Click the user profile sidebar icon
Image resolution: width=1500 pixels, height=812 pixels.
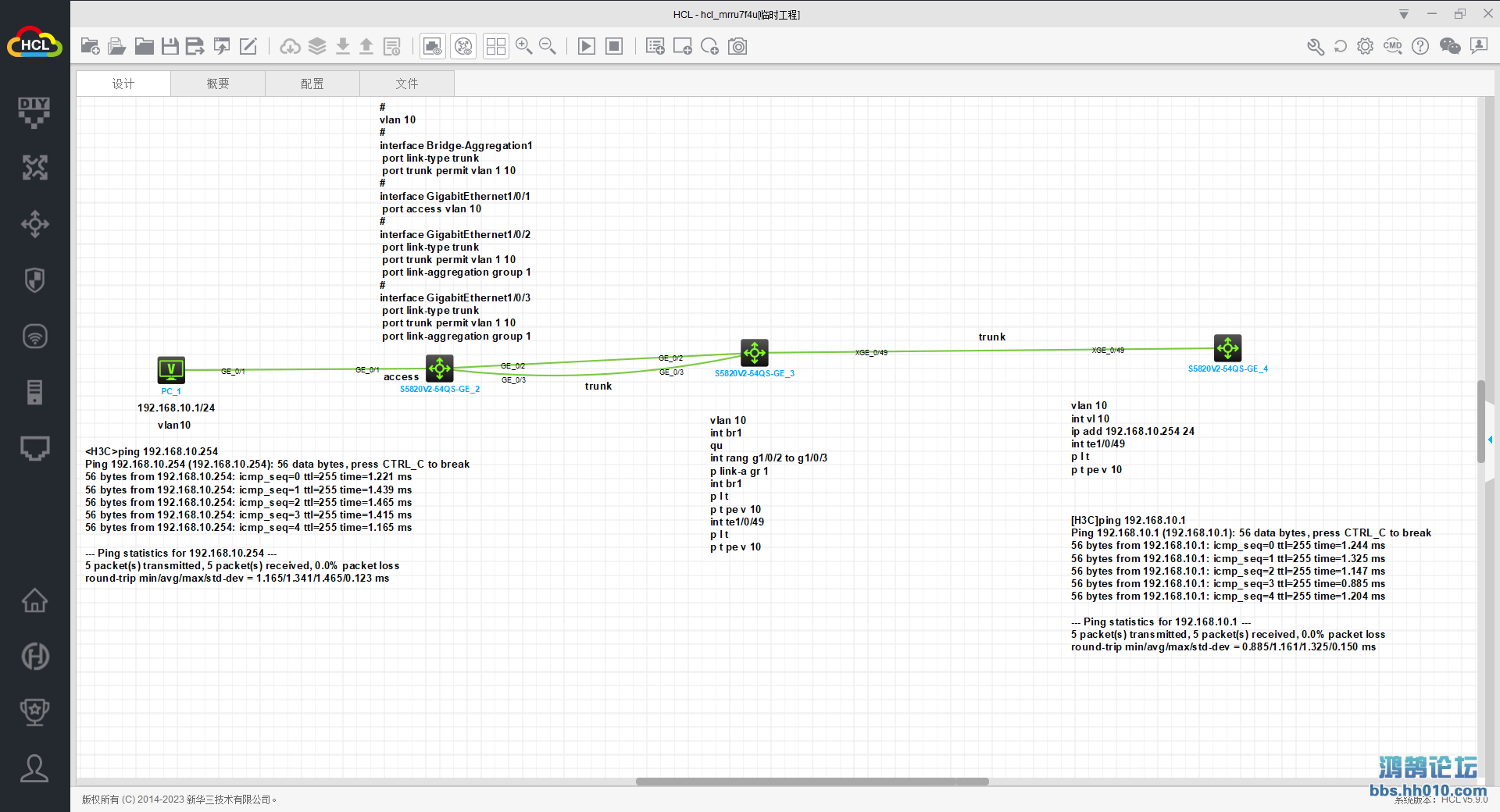click(34, 768)
